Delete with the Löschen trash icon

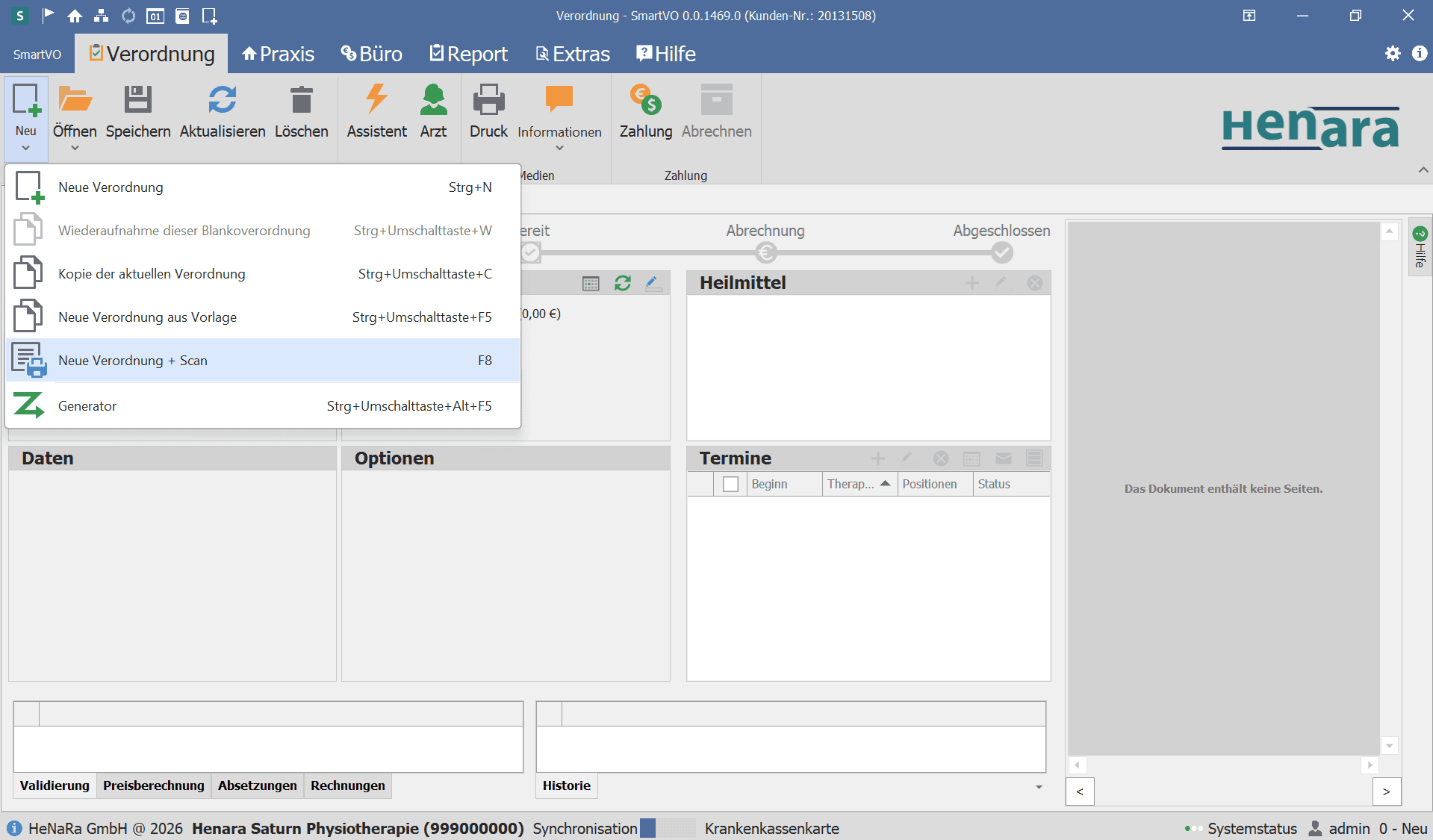click(302, 112)
